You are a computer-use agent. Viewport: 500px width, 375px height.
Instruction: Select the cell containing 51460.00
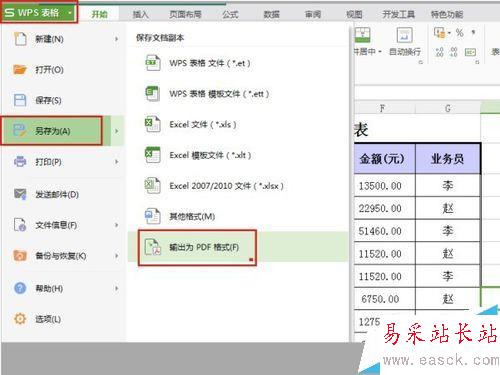pyautogui.click(x=385, y=231)
